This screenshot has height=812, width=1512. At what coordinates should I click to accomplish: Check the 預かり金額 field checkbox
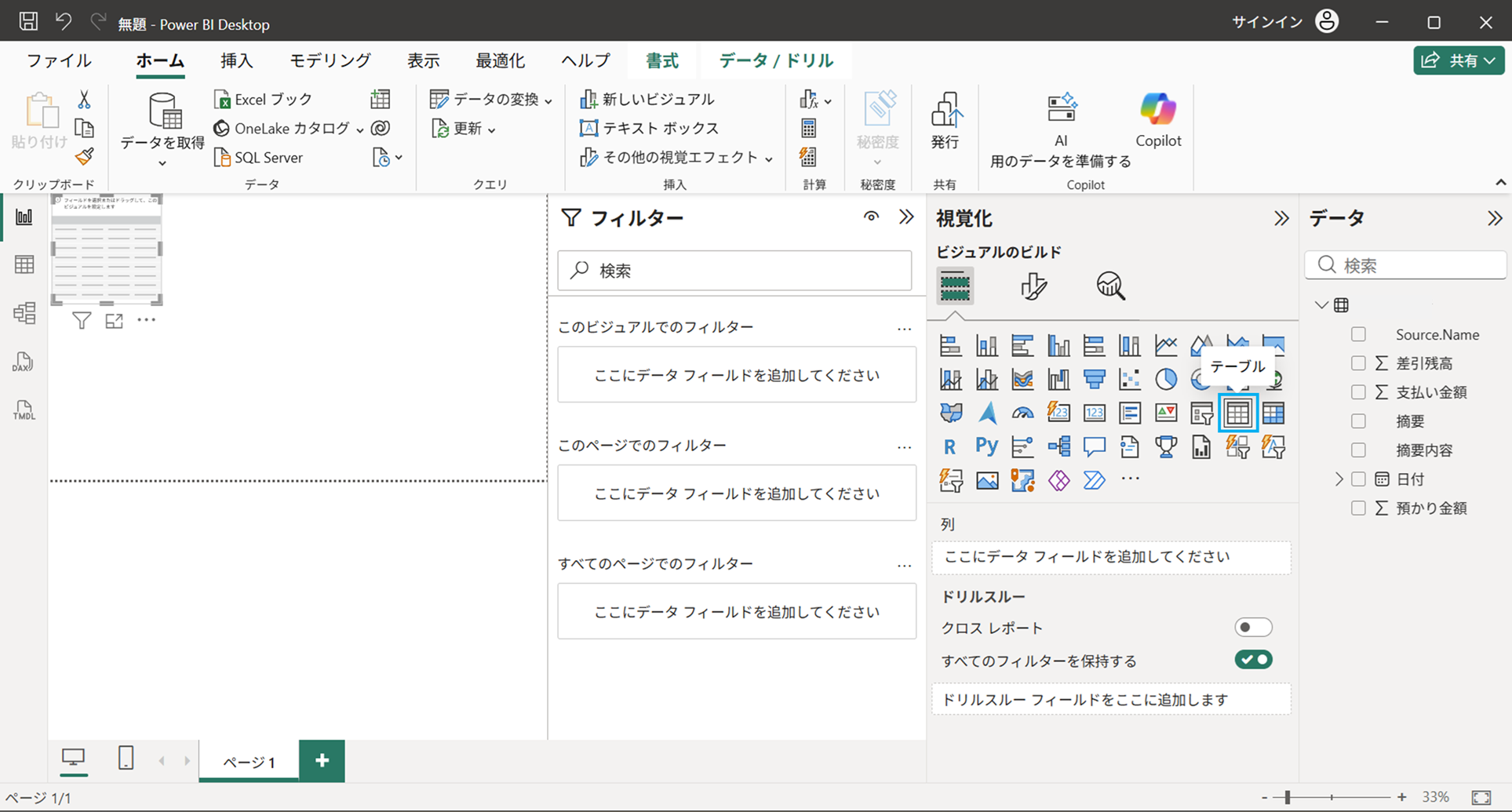coord(1359,508)
